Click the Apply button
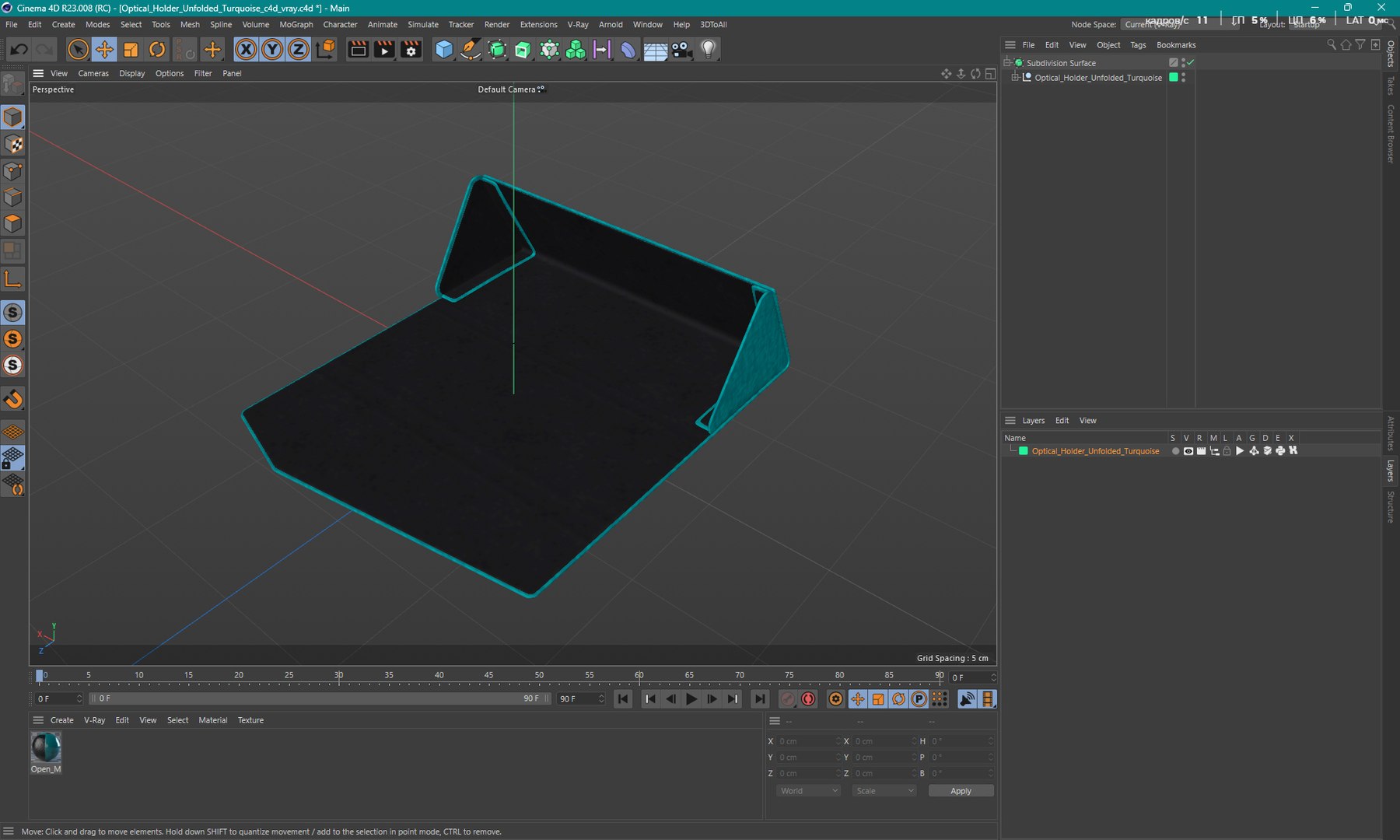This screenshot has width=1400, height=840. tap(961, 791)
